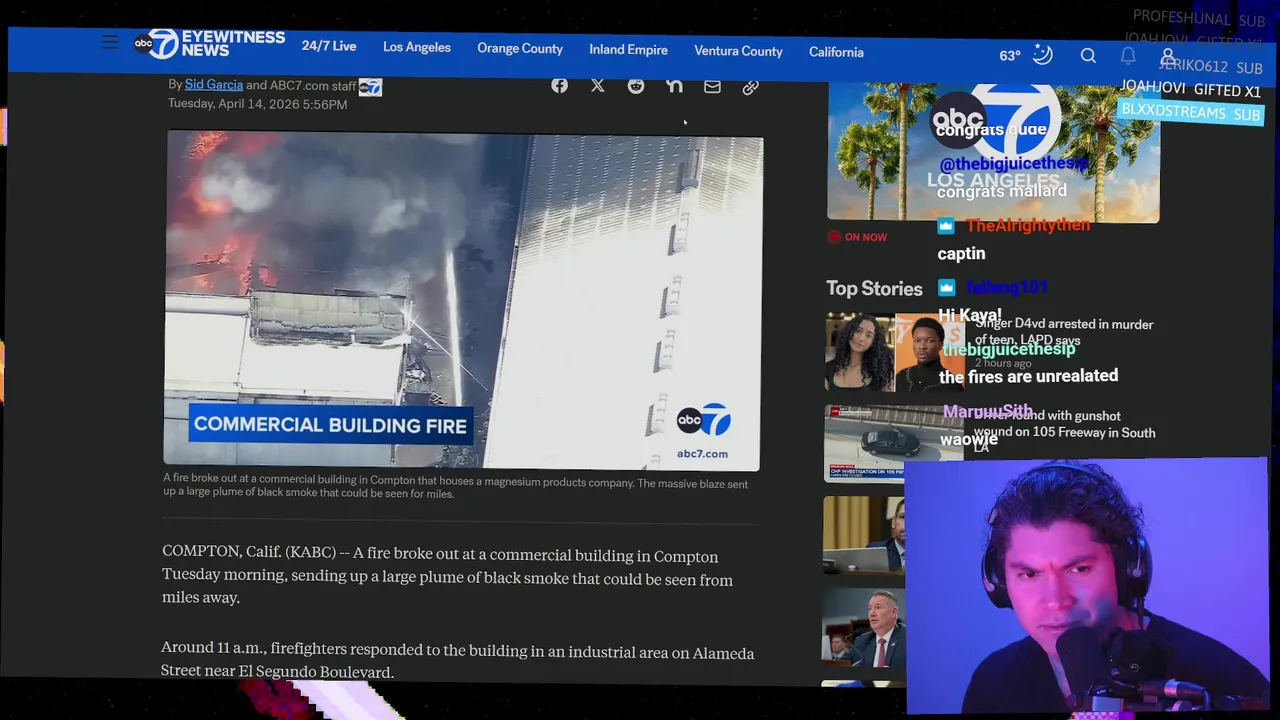Go to California section

(836, 52)
